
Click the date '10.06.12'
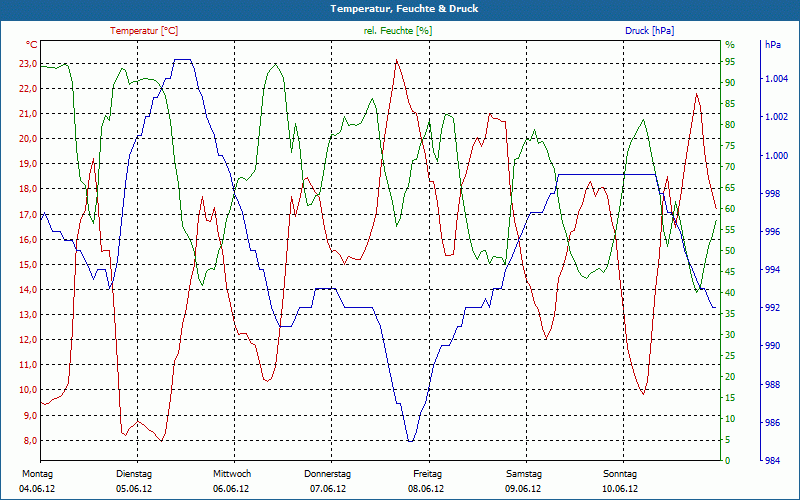(620, 489)
